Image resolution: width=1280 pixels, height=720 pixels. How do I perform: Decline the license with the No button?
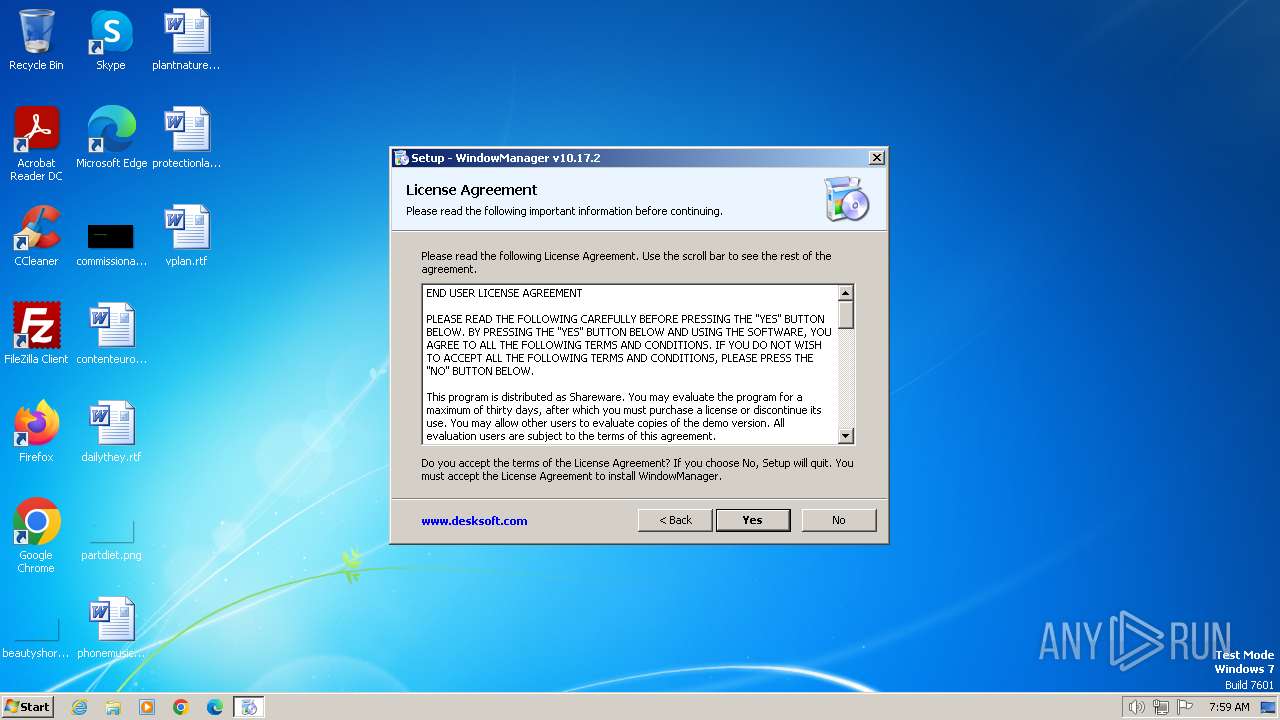pyautogui.click(x=839, y=520)
